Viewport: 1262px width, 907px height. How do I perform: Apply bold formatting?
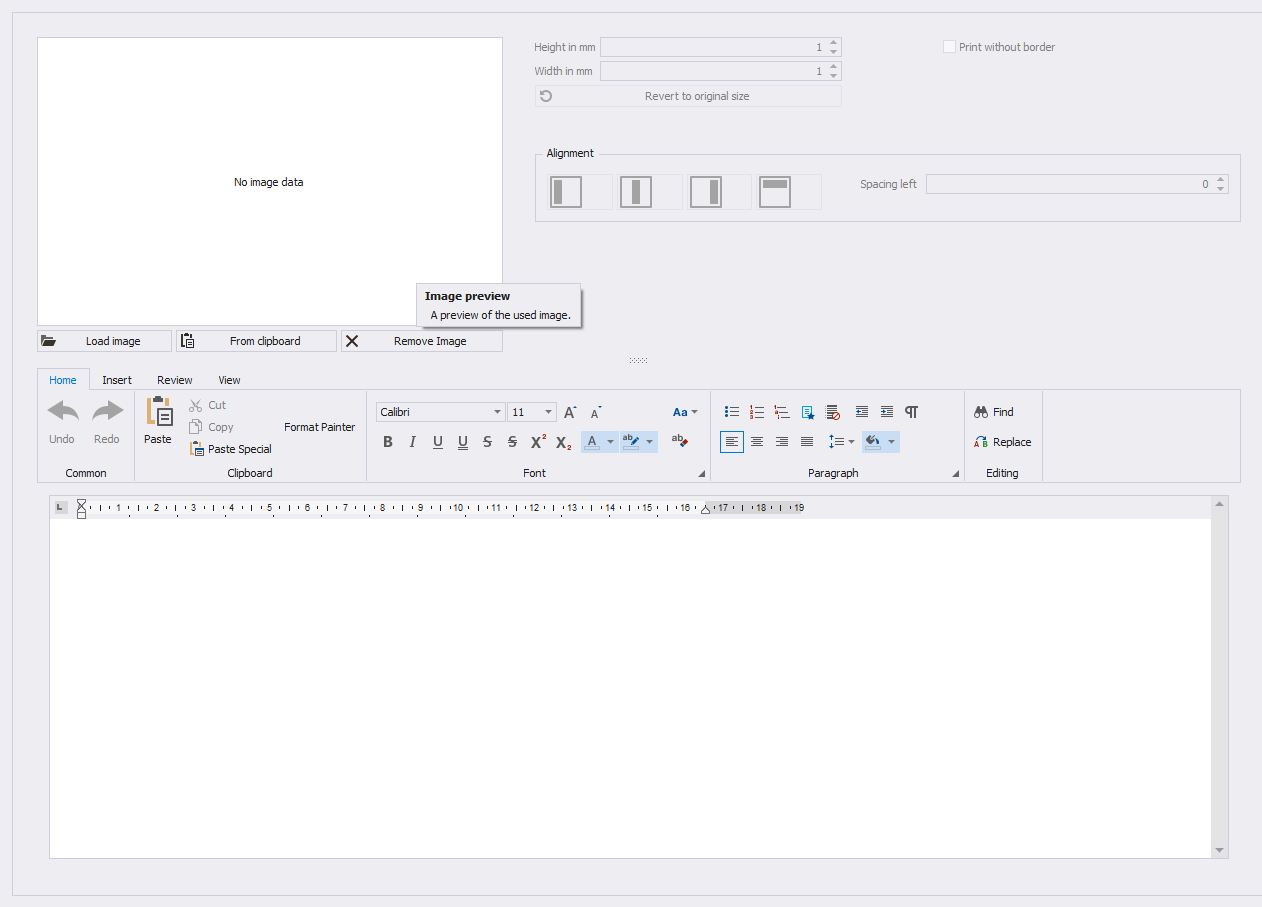388,442
